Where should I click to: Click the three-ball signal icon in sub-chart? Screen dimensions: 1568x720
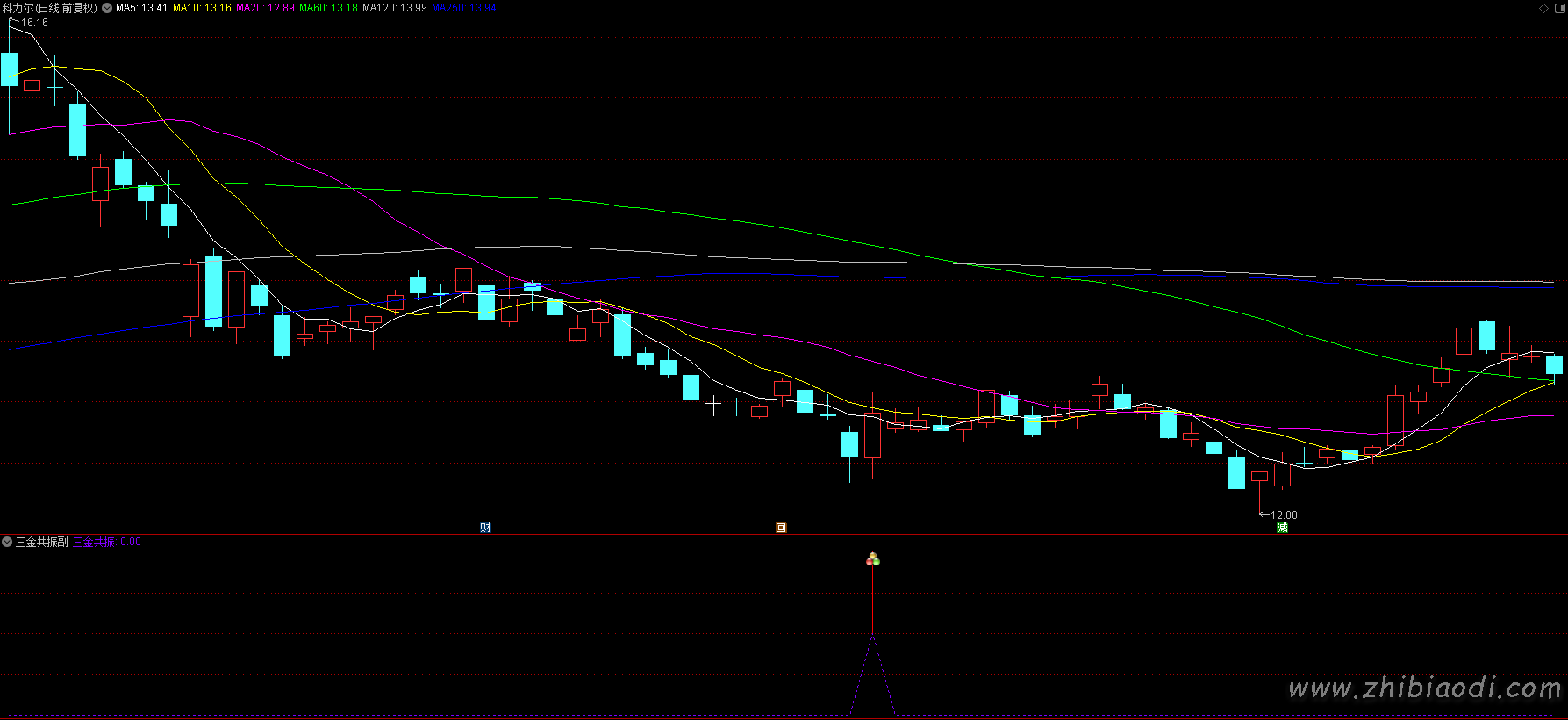point(873,559)
